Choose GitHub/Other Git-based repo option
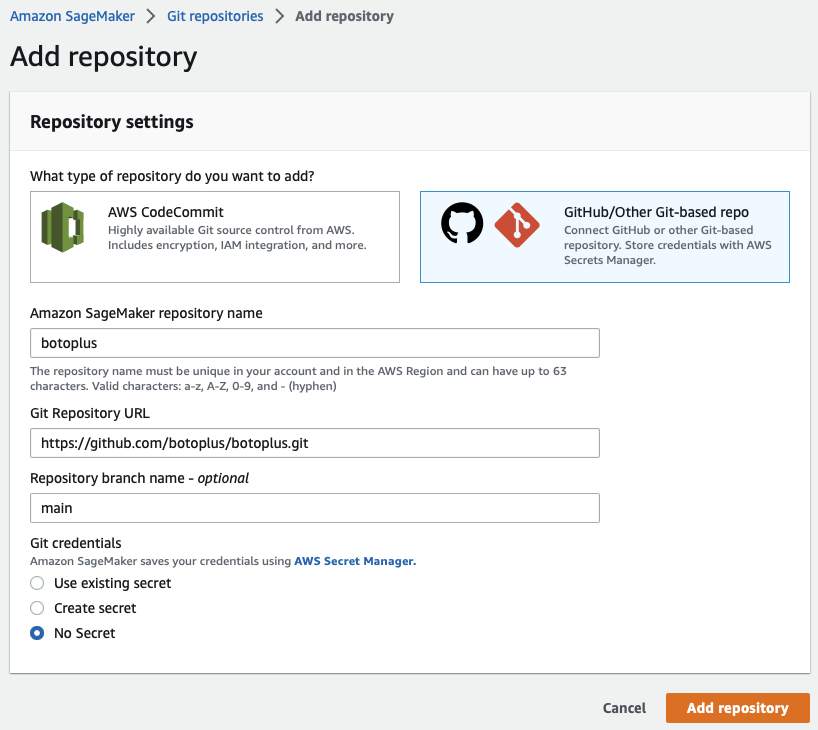Viewport: 818px width, 730px height. (604, 237)
